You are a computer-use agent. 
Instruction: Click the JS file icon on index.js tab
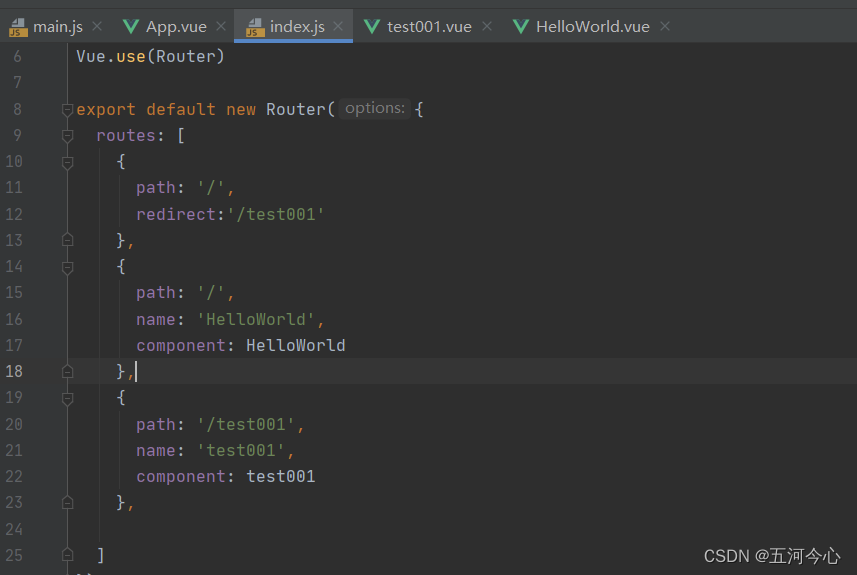(255, 27)
